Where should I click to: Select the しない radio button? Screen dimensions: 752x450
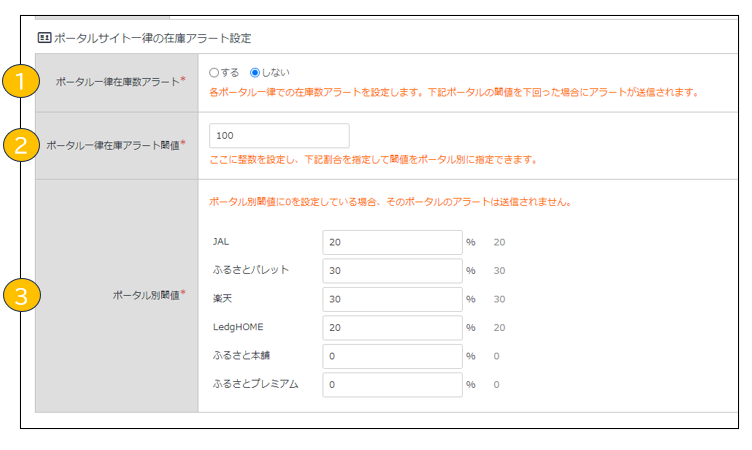click(x=255, y=73)
